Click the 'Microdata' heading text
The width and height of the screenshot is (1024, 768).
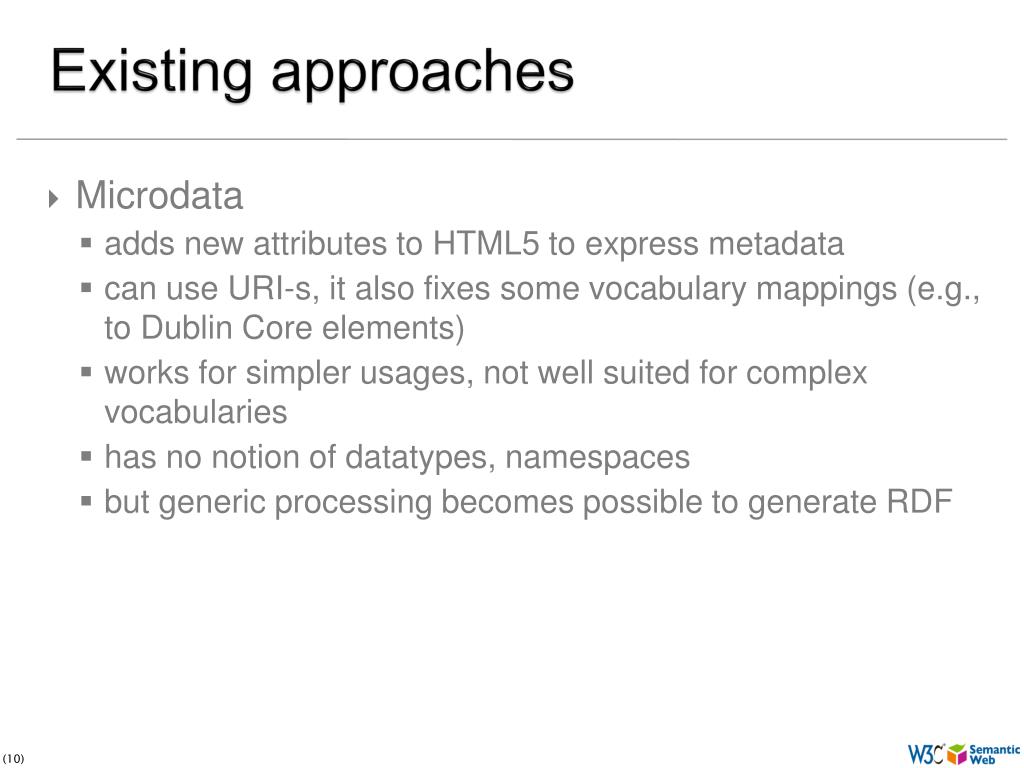click(x=159, y=195)
